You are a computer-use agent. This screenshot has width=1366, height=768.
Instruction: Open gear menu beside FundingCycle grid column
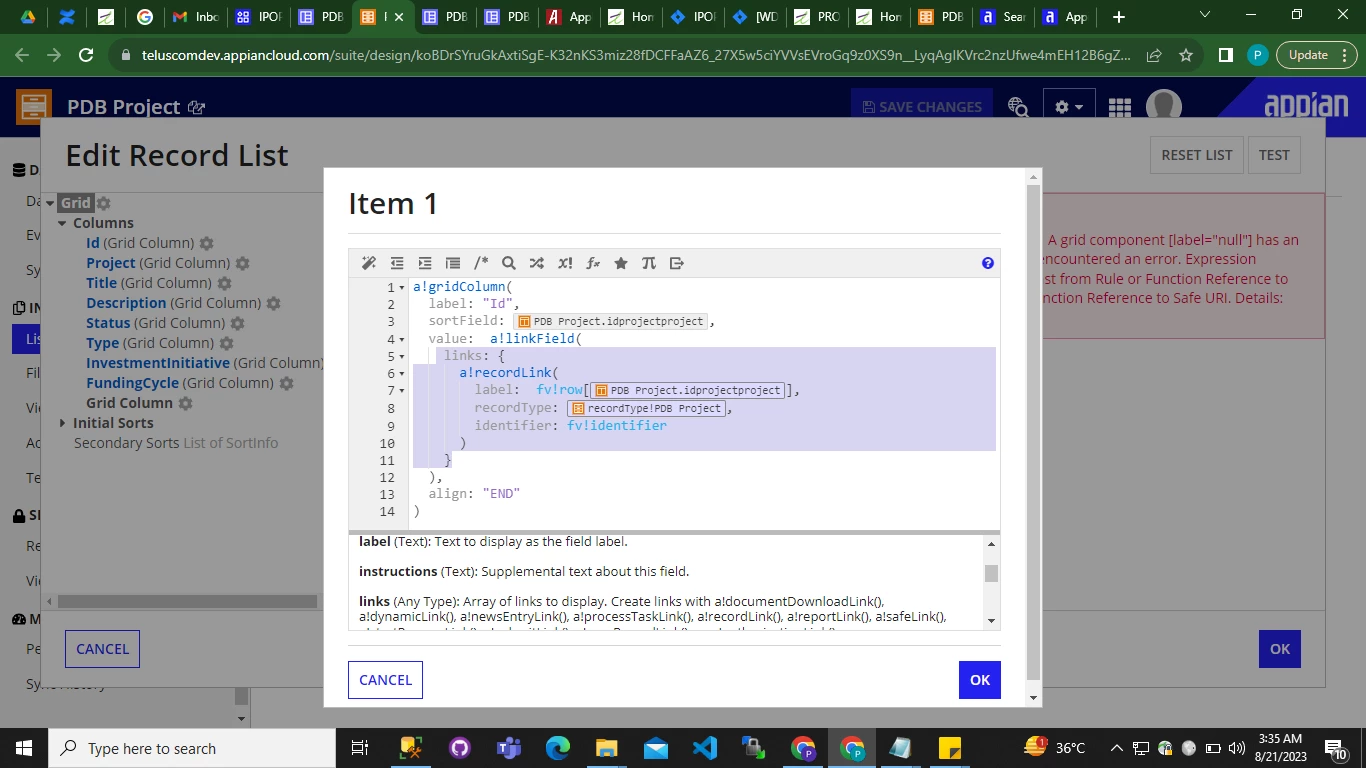point(286,383)
